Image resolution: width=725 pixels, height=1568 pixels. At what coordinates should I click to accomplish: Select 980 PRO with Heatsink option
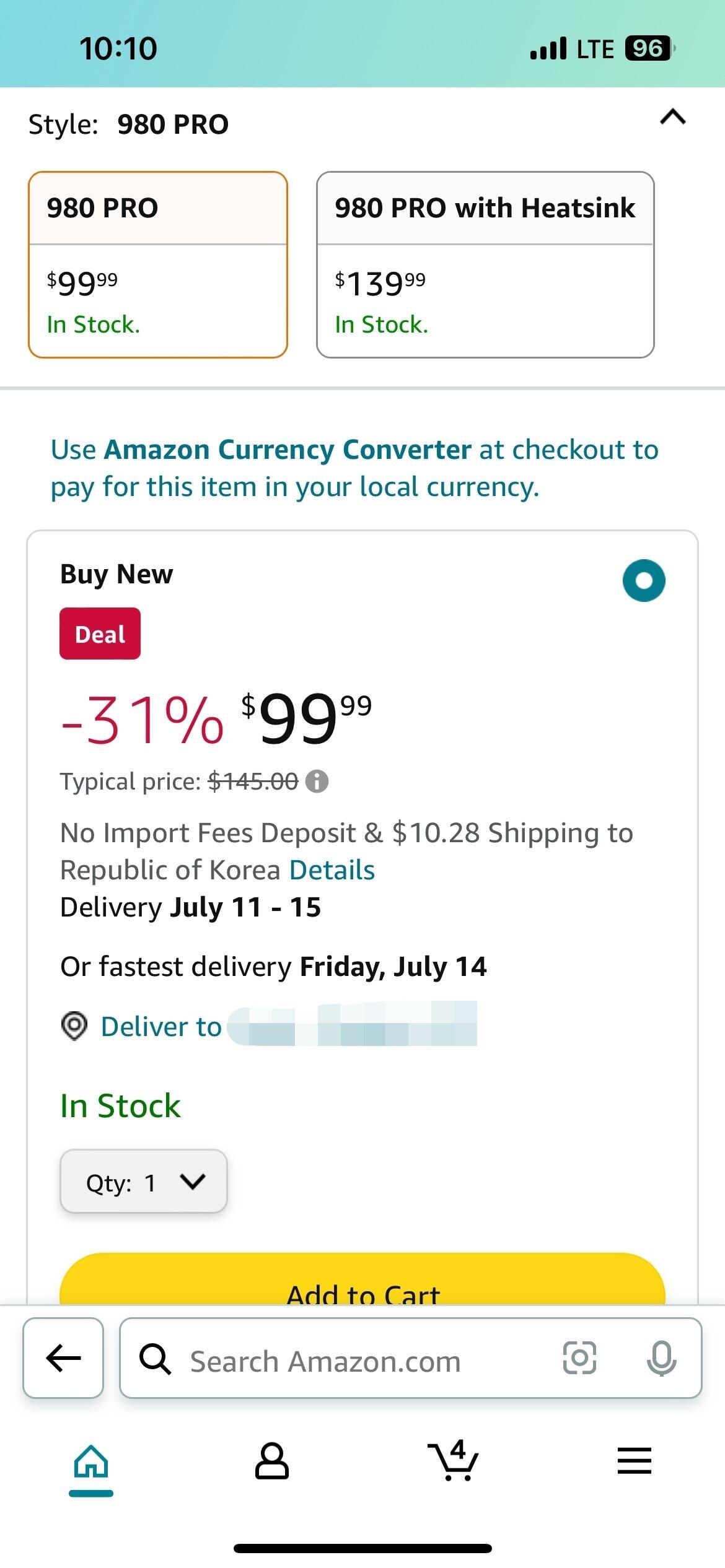coord(485,264)
